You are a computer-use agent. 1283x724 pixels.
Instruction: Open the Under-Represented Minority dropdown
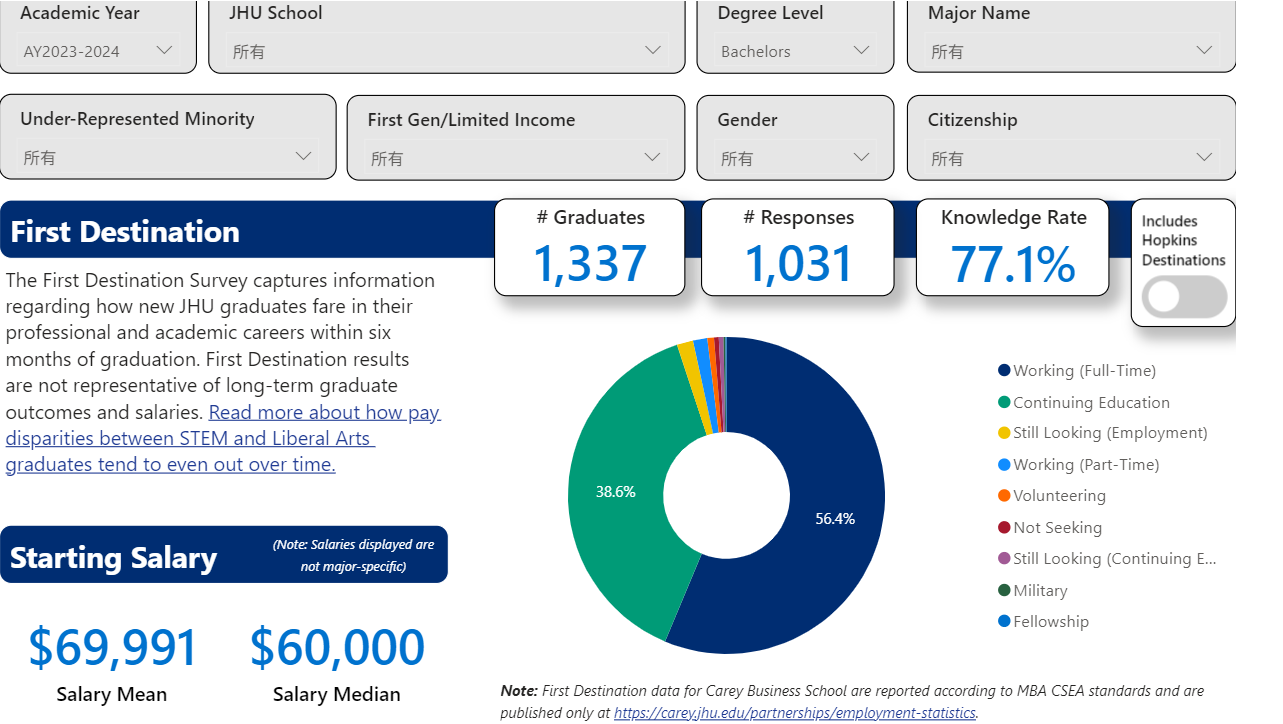[168, 157]
